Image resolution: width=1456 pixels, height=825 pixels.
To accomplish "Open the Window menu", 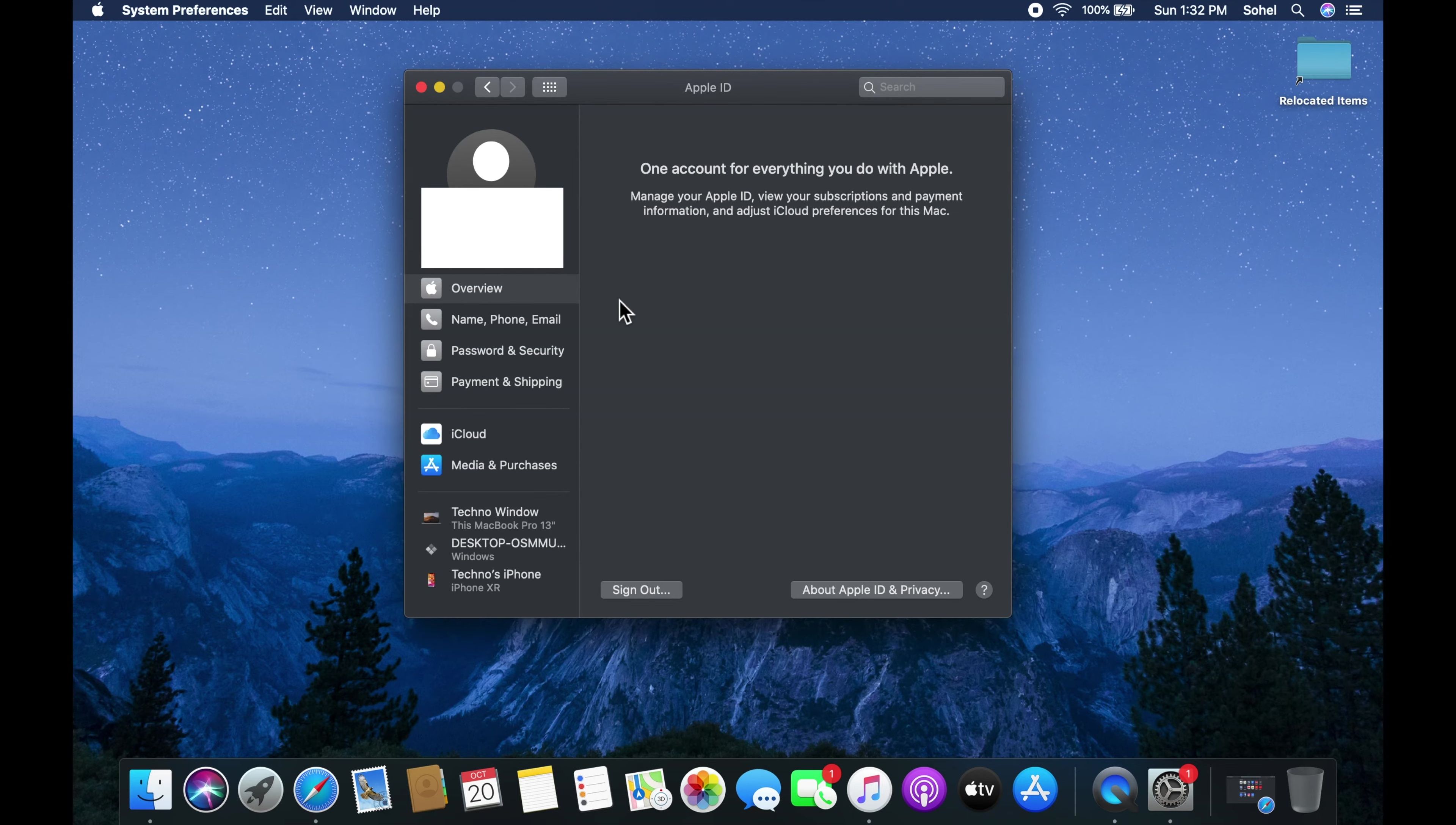I will tap(373, 10).
